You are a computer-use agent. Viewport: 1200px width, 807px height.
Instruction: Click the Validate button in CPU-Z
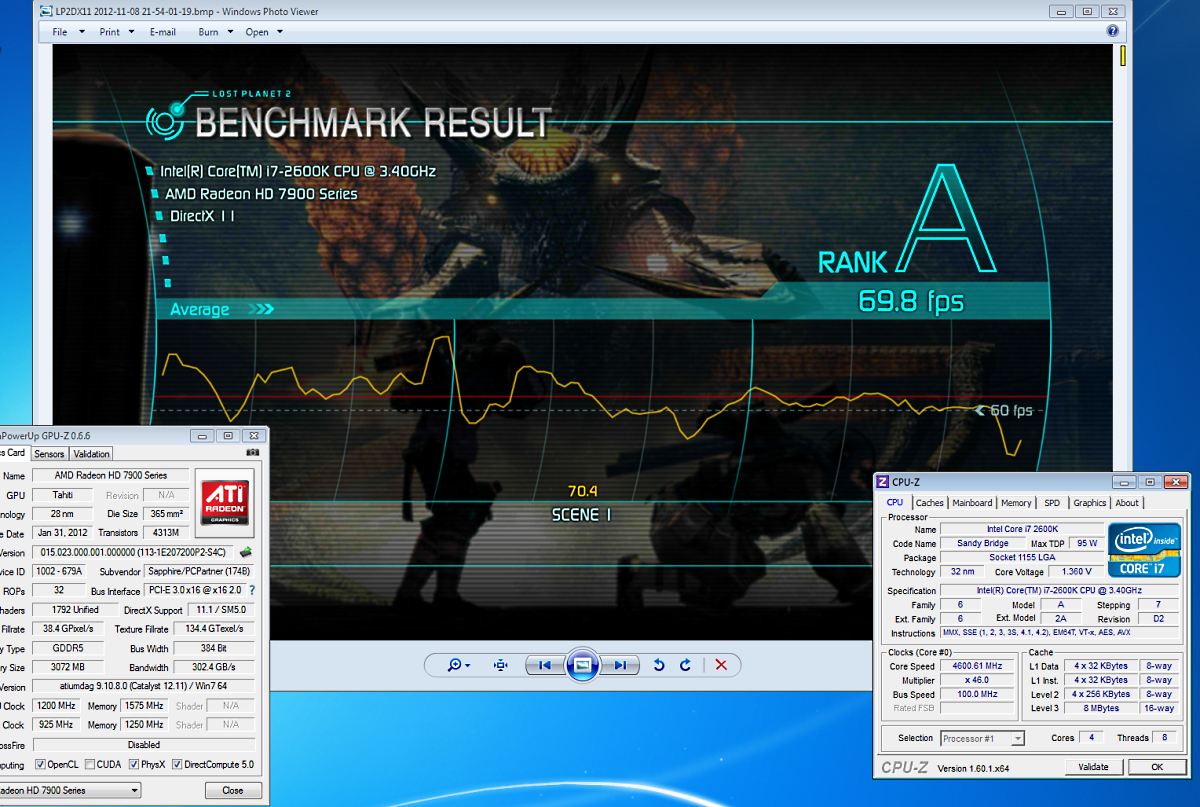pyautogui.click(x=1093, y=767)
